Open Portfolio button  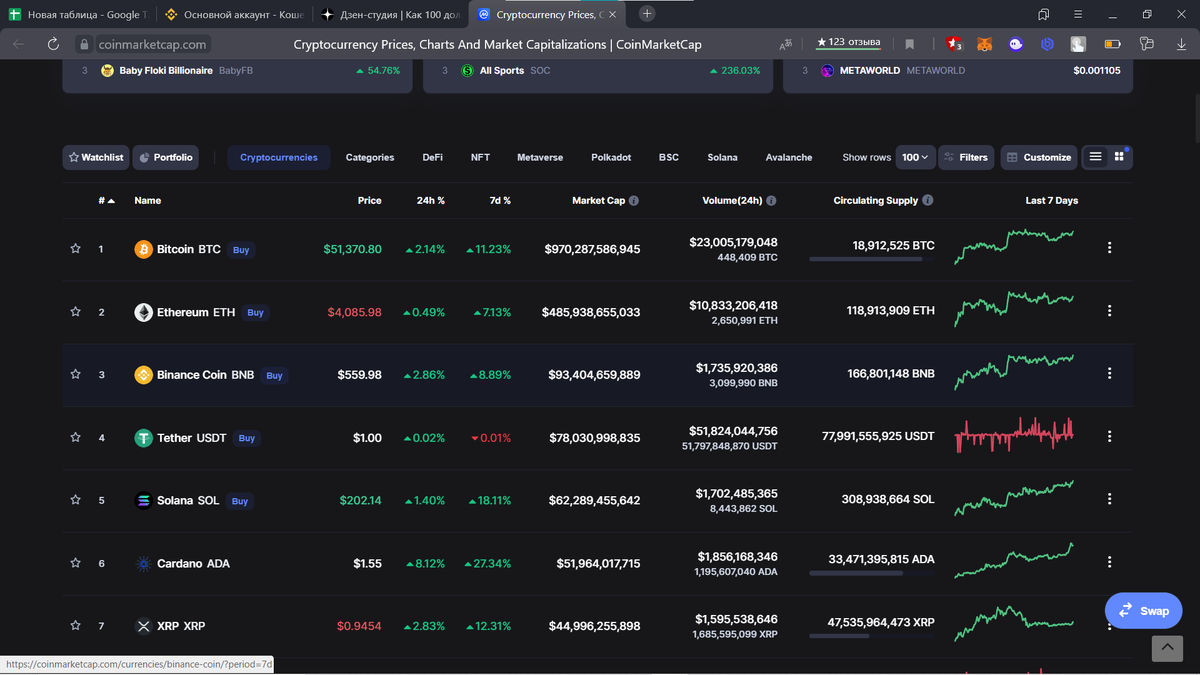pos(166,157)
